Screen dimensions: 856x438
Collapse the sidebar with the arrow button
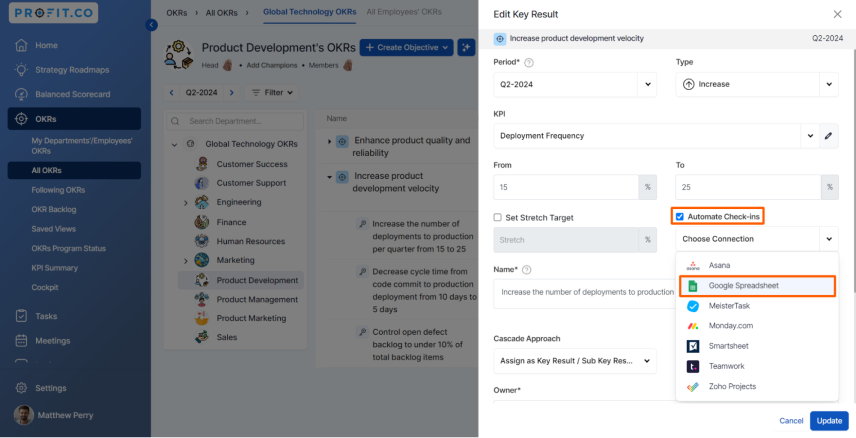coord(152,25)
